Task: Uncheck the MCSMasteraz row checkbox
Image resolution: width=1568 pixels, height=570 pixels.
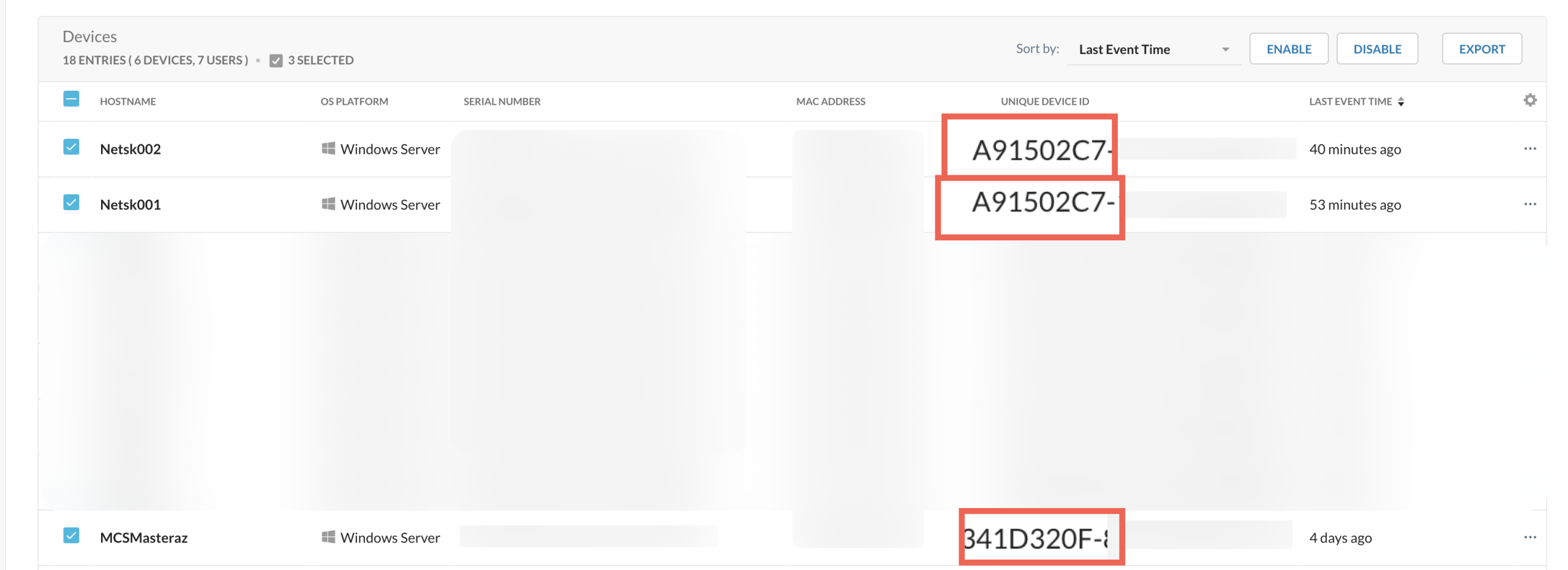Action: pyautogui.click(x=71, y=536)
